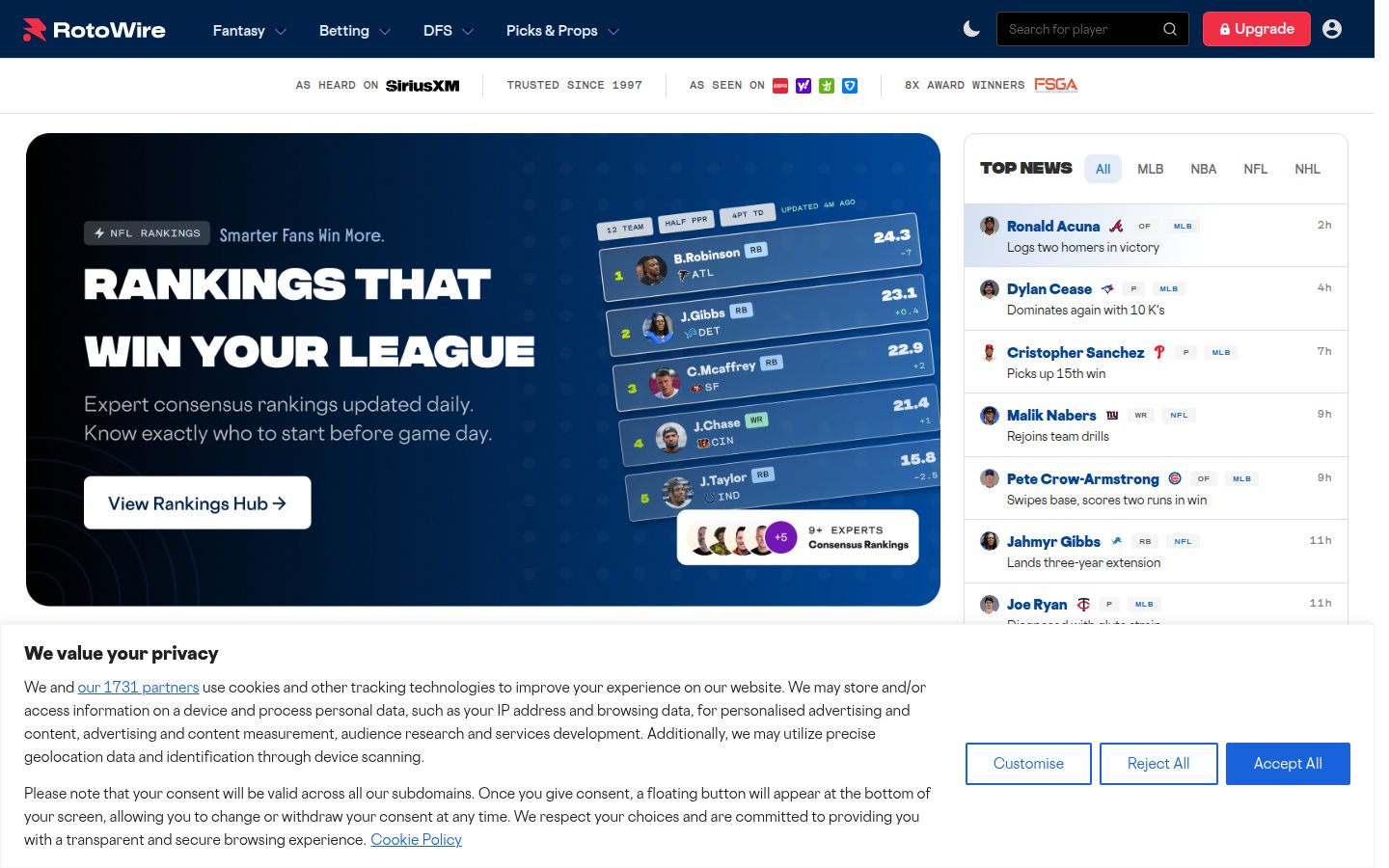The image size is (1389, 868).
Task: Open Cristopher Sanchez news item
Action: pos(1156,362)
